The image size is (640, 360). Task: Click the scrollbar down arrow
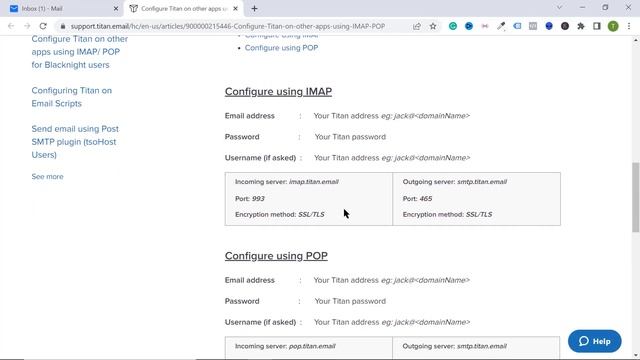636,356
